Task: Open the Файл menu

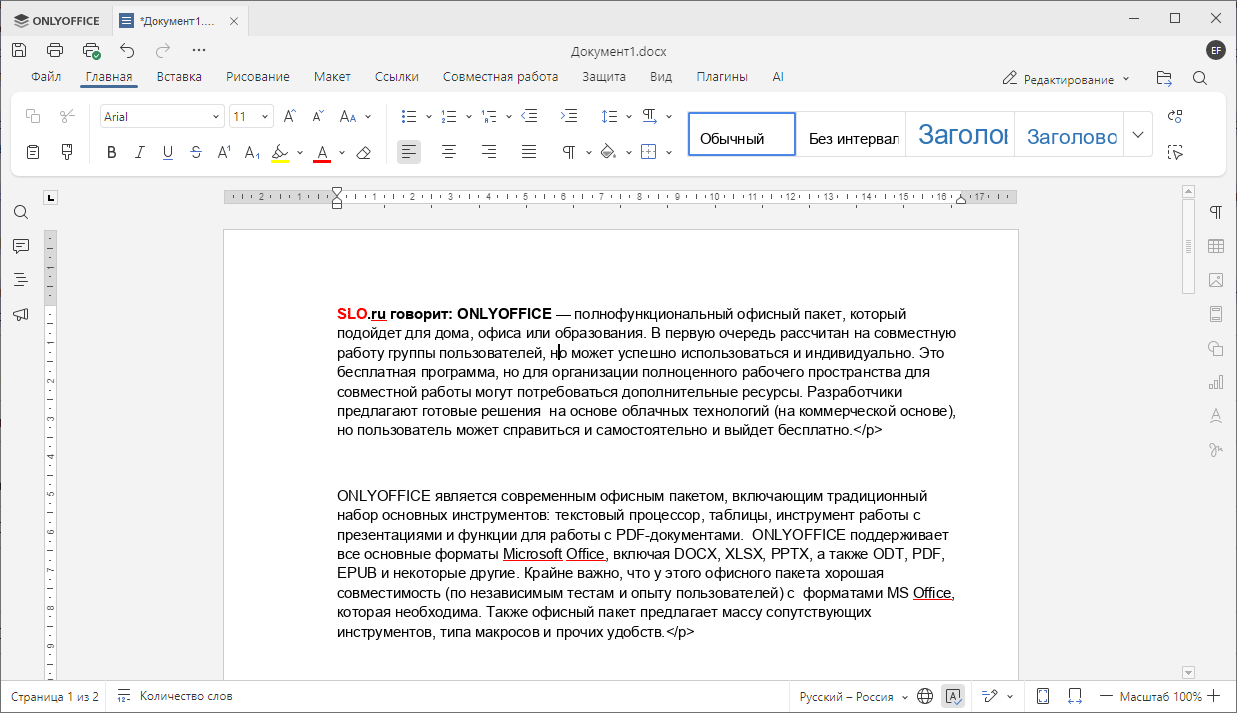Action: pos(46,76)
